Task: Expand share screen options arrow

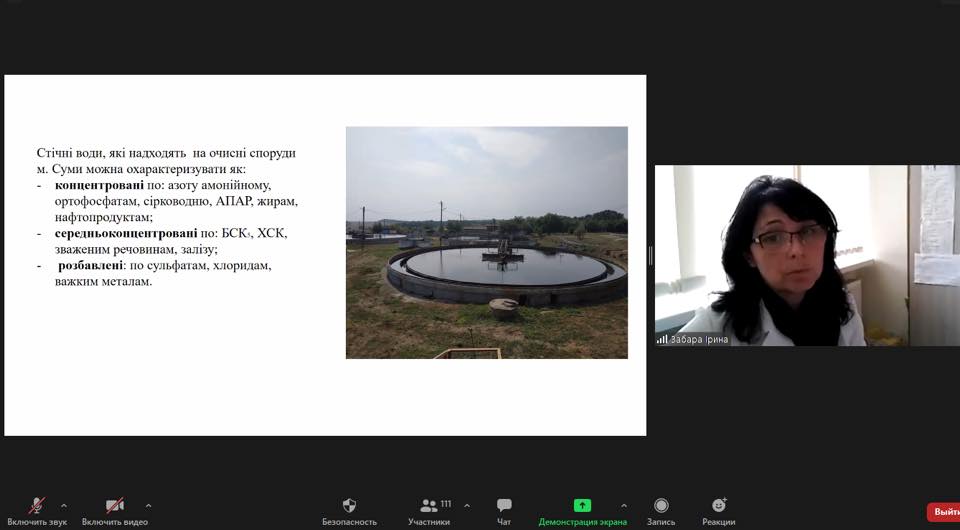Action: [x=624, y=505]
